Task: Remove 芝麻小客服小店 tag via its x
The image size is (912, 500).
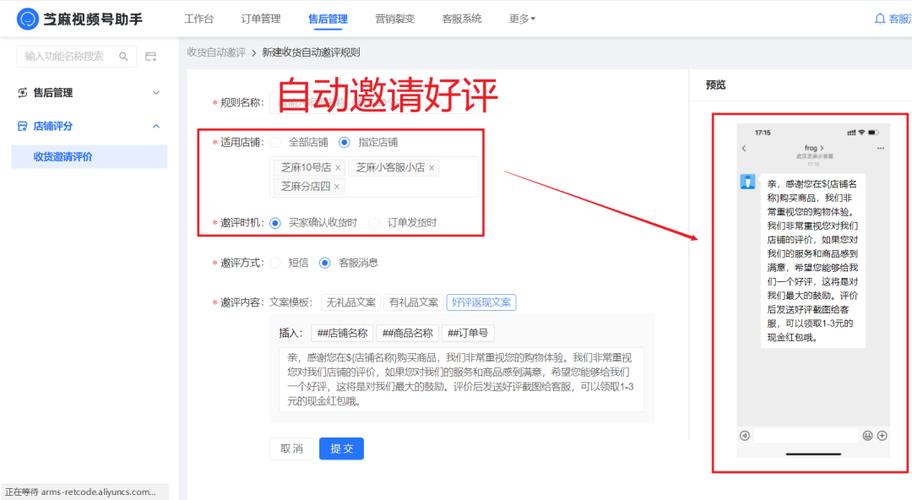Action: [x=432, y=167]
